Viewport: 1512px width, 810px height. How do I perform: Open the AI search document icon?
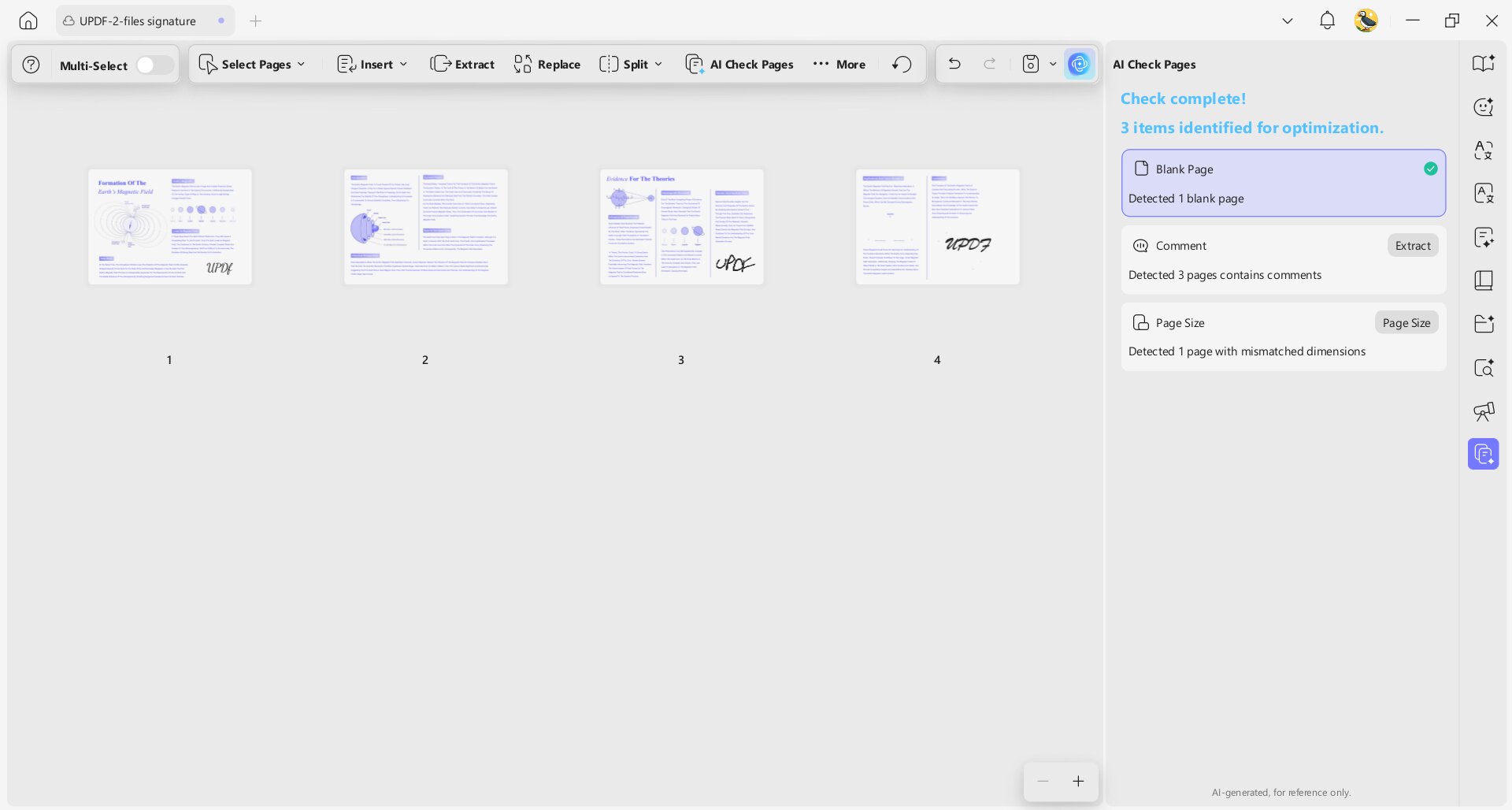coord(1484,367)
